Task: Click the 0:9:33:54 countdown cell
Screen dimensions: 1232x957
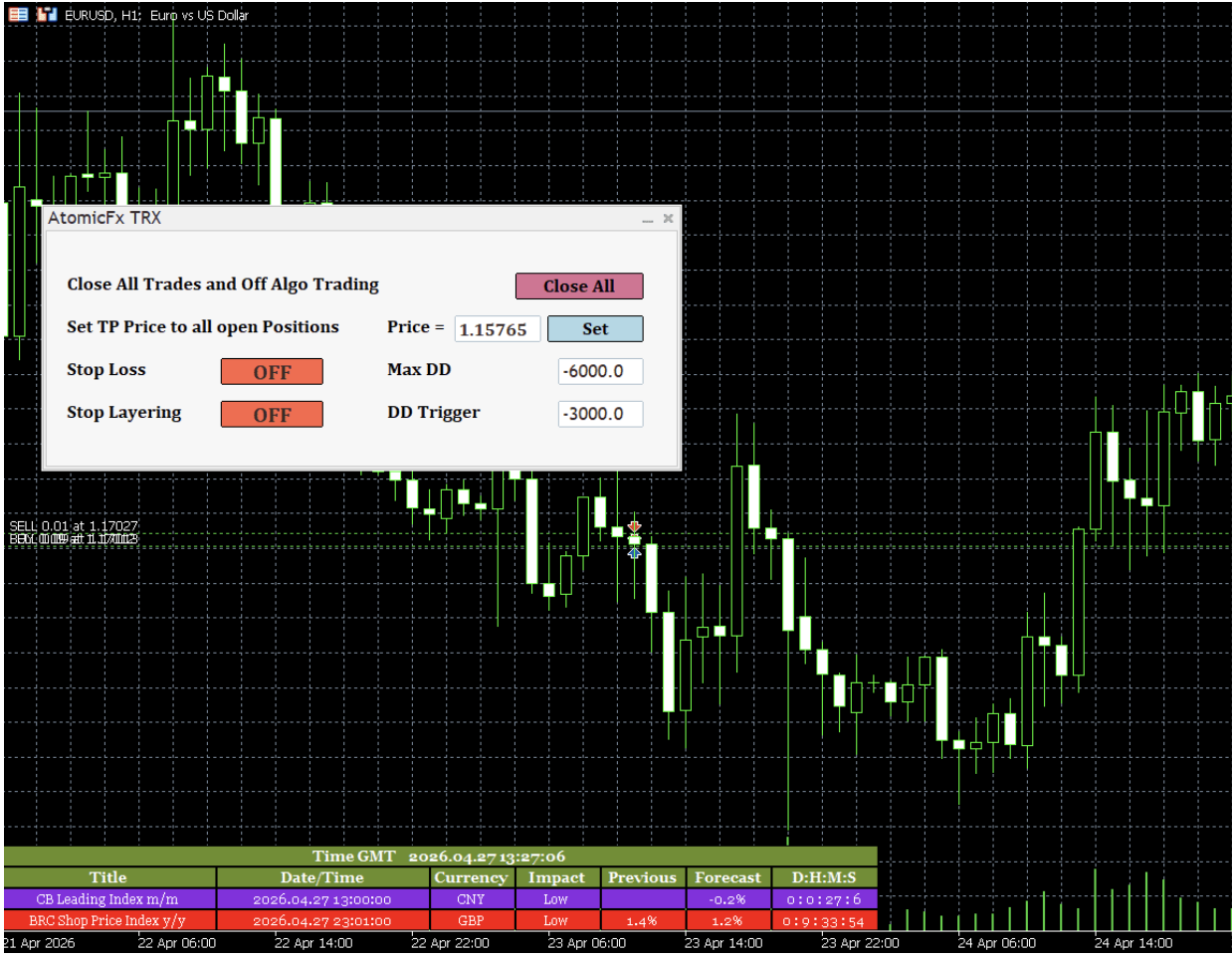Action: click(824, 921)
